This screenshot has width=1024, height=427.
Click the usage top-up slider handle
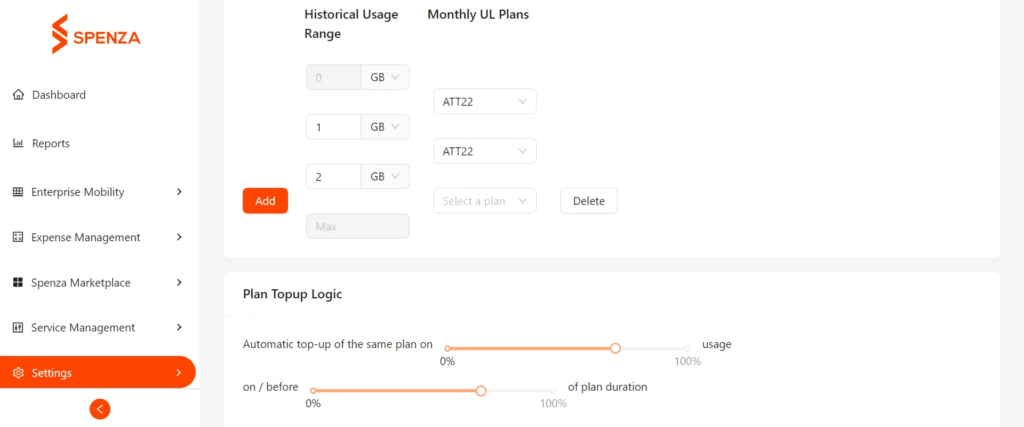(x=615, y=348)
